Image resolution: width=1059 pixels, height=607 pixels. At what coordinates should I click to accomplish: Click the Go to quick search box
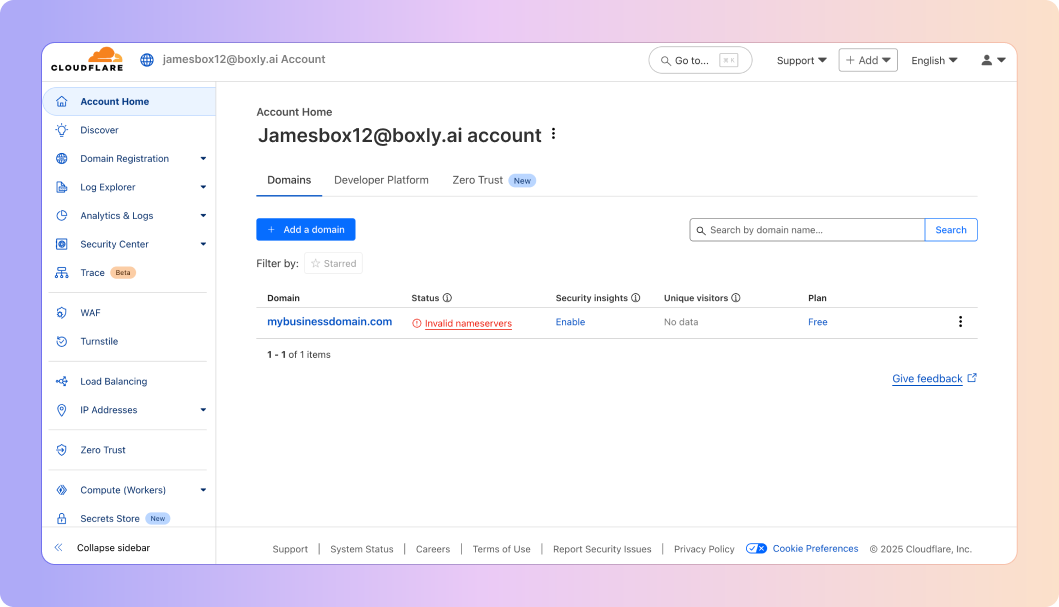point(700,60)
